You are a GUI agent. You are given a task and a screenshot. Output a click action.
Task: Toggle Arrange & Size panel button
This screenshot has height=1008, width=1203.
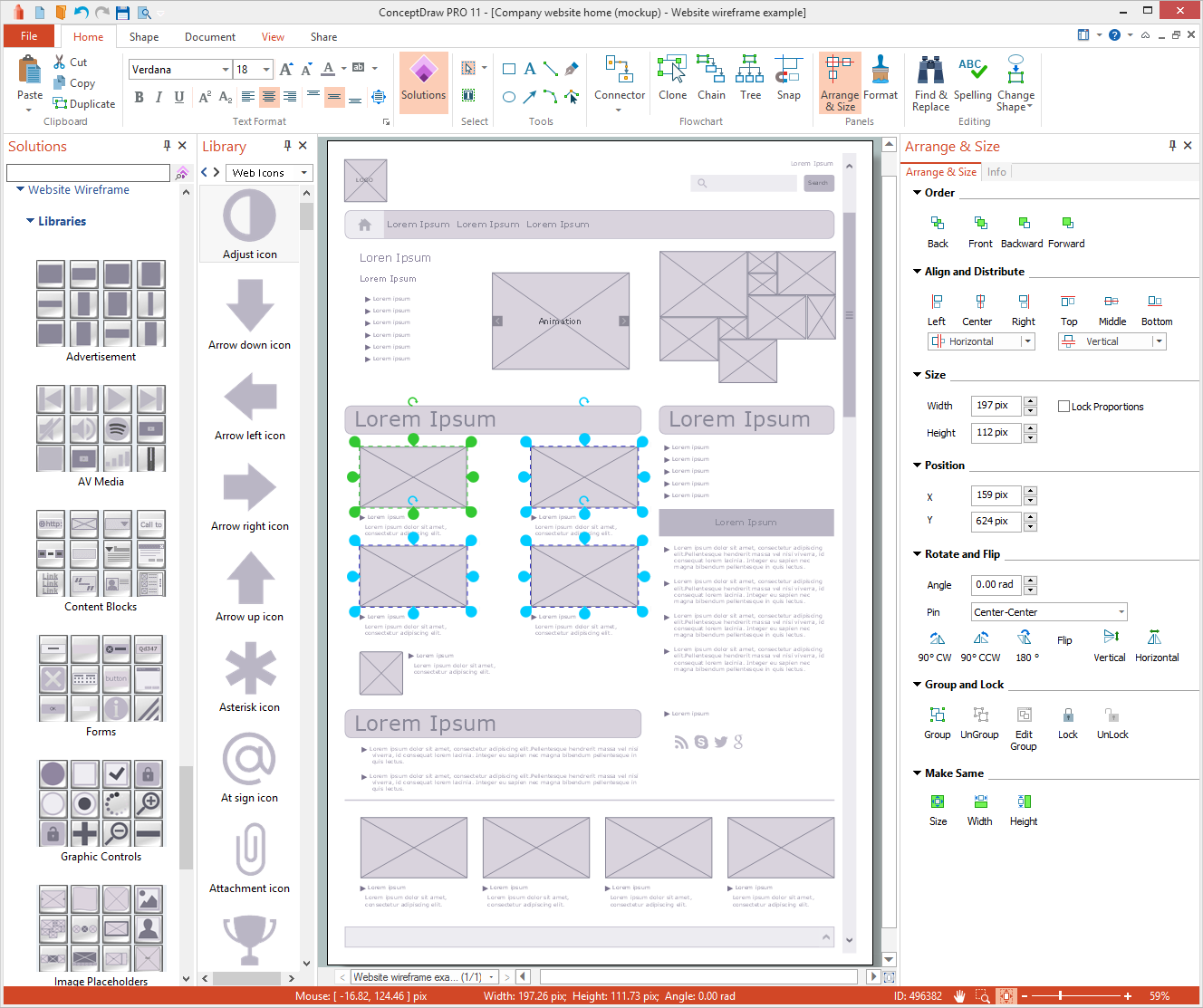(840, 82)
